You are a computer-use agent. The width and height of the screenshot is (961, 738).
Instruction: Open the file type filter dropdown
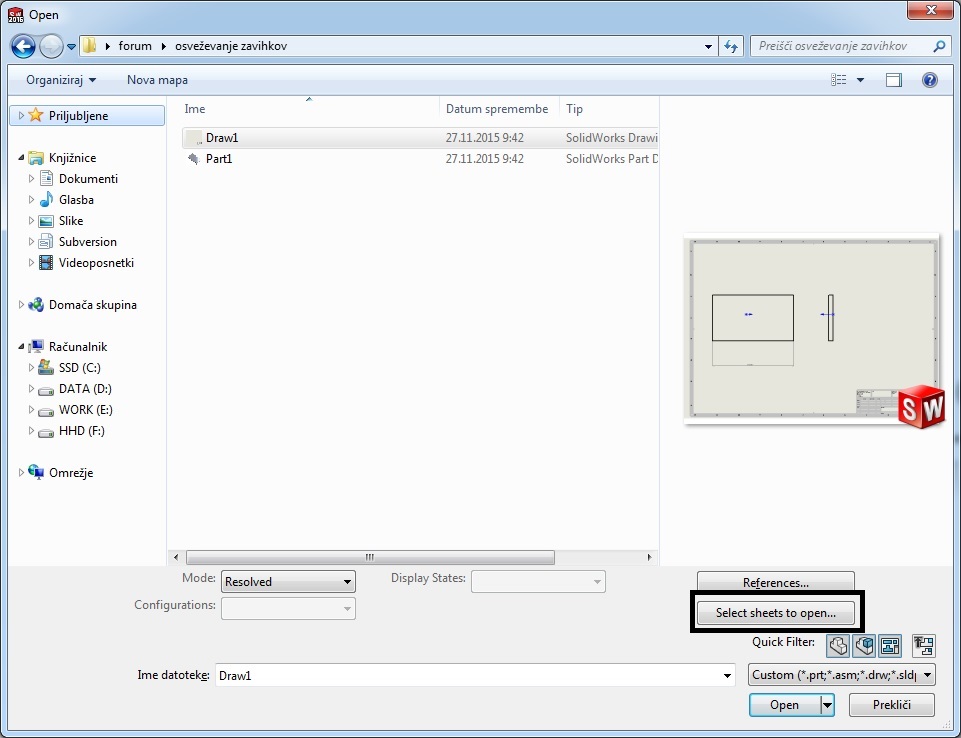[841, 675]
